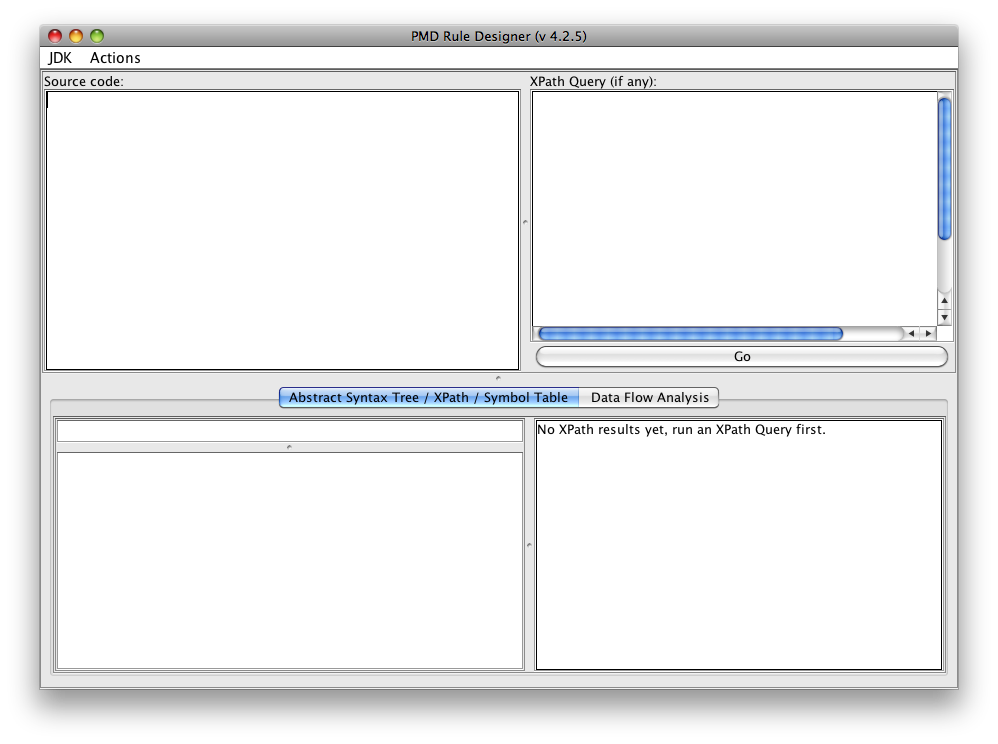Viewport: 998px width, 744px height.
Task: Switch to Data Flow Analysis tab
Action: coord(649,398)
